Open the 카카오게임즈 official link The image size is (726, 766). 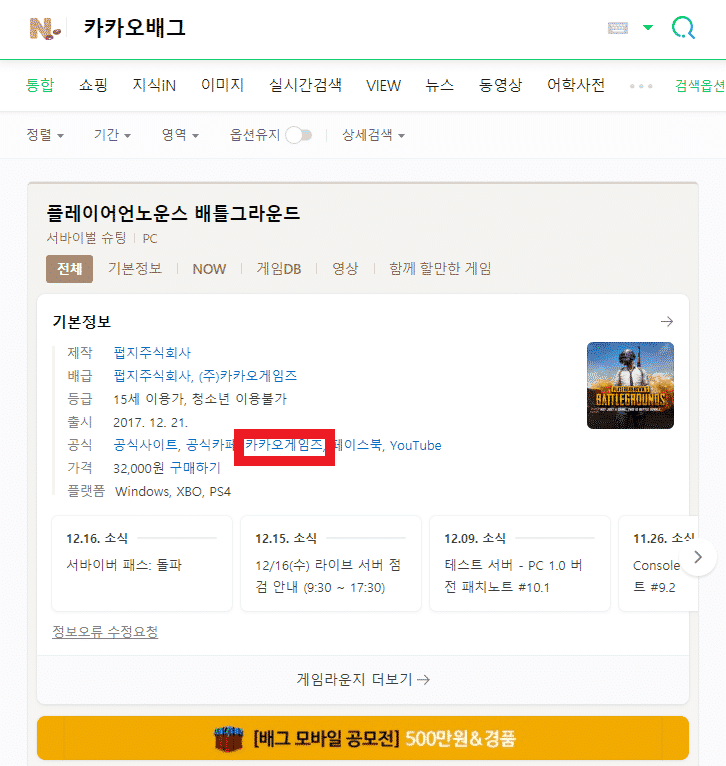(x=284, y=445)
